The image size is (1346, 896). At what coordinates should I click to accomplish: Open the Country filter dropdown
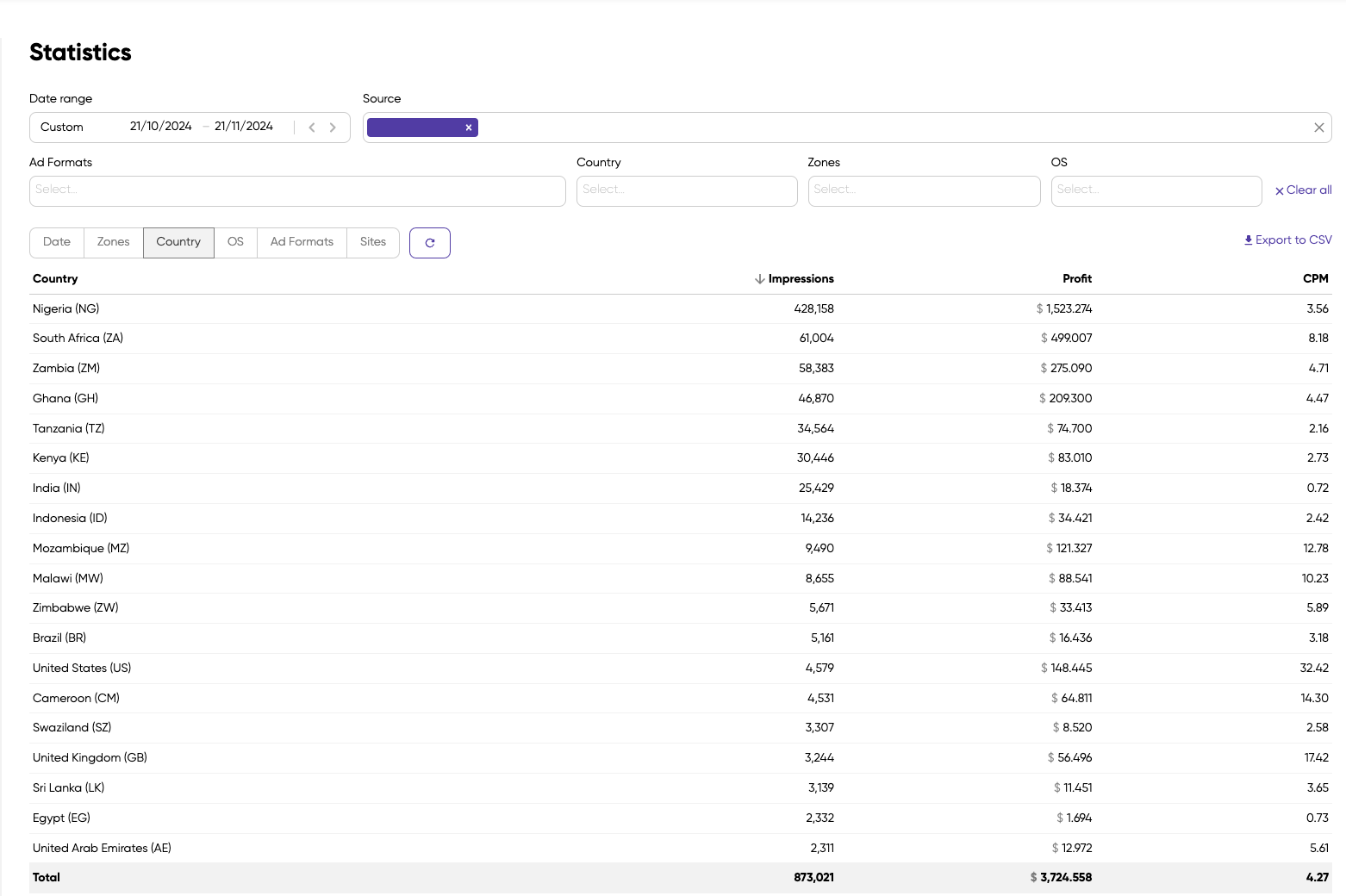(x=686, y=191)
